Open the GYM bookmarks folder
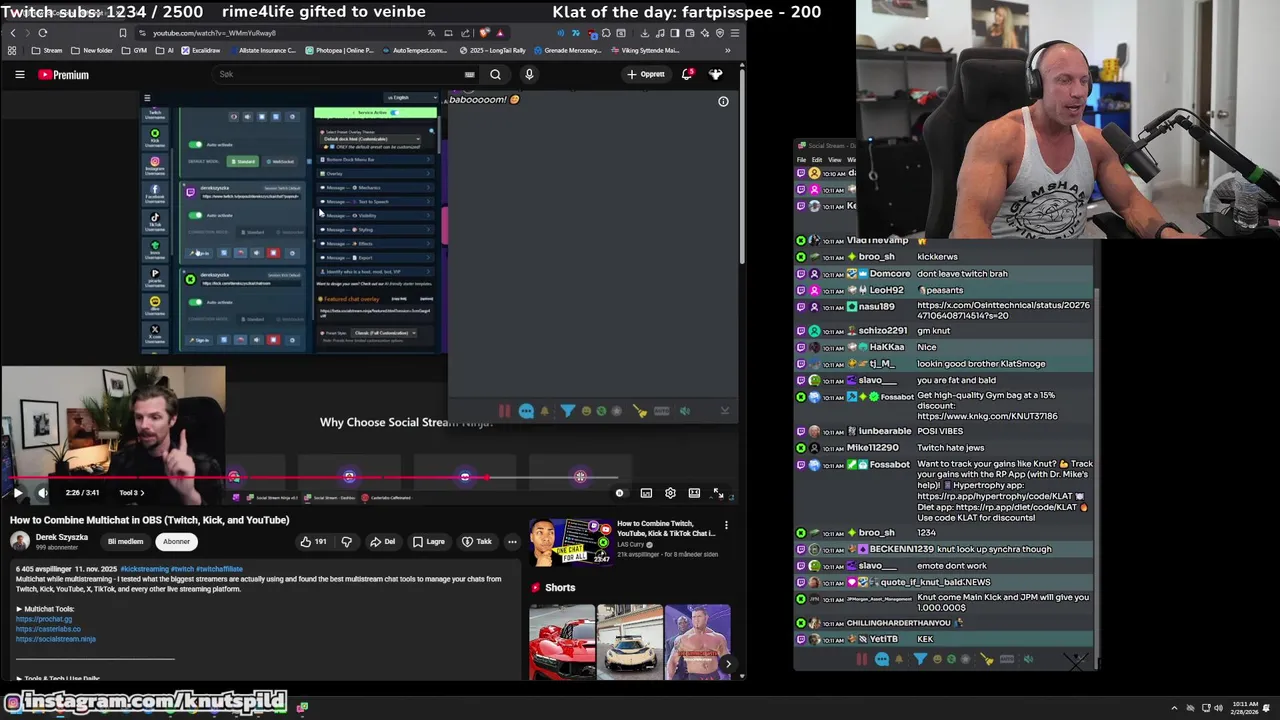Screen dimensions: 1280x720 coord(134,50)
